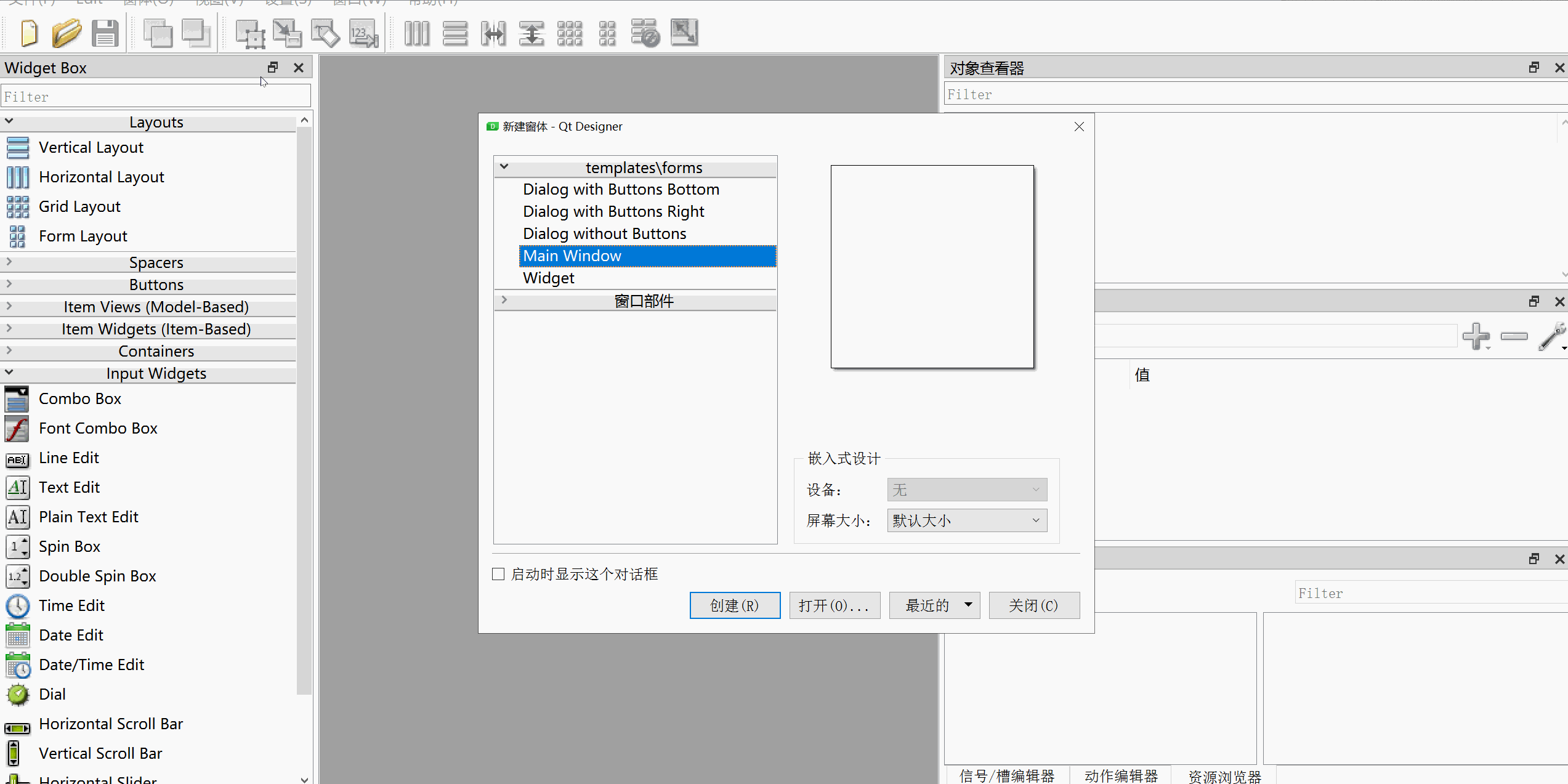Click the Save floppy disk icon
The height and width of the screenshot is (784, 1568).
coord(105,33)
